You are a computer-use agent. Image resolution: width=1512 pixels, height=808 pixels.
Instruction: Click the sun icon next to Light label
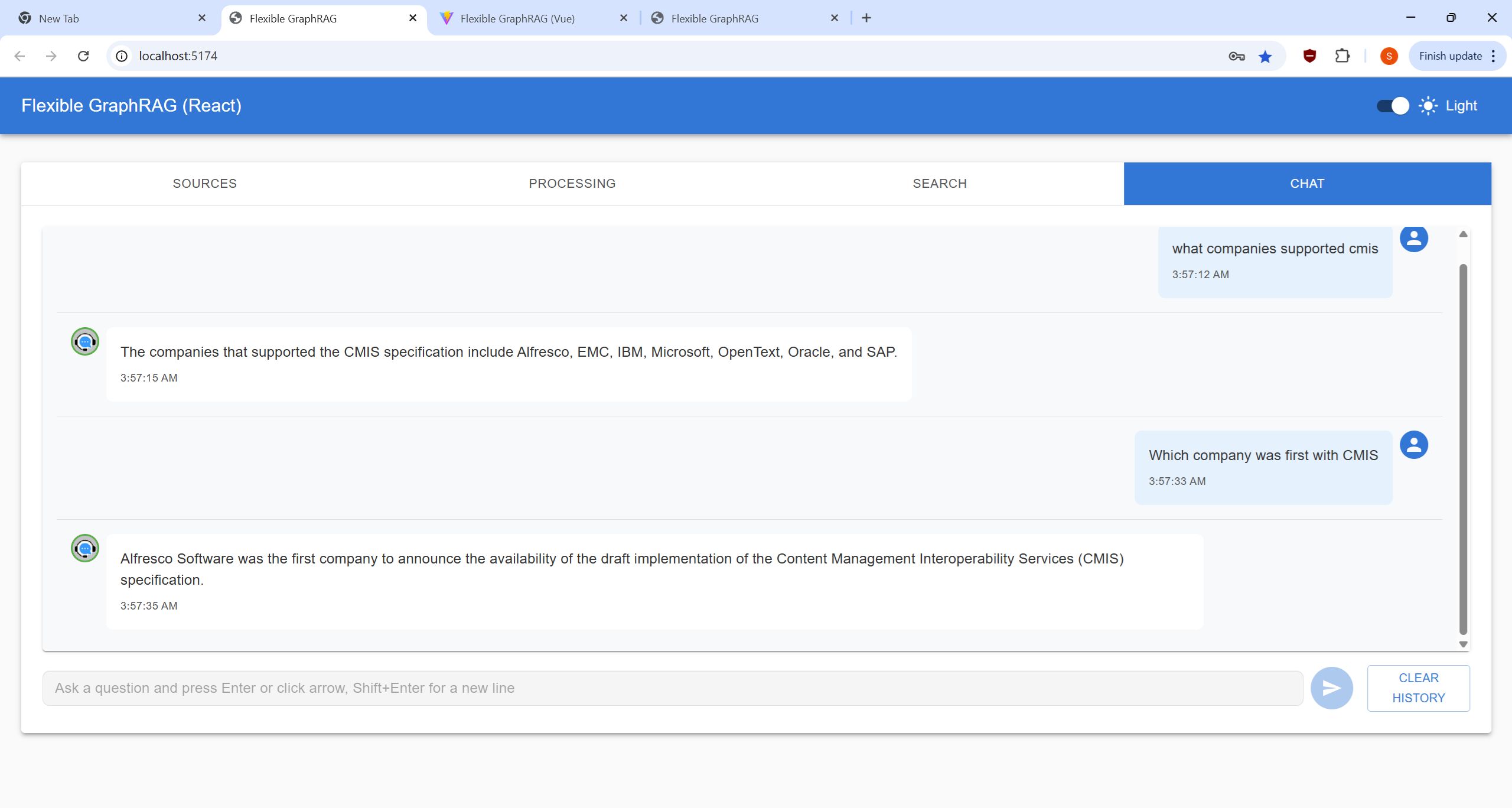(1428, 105)
